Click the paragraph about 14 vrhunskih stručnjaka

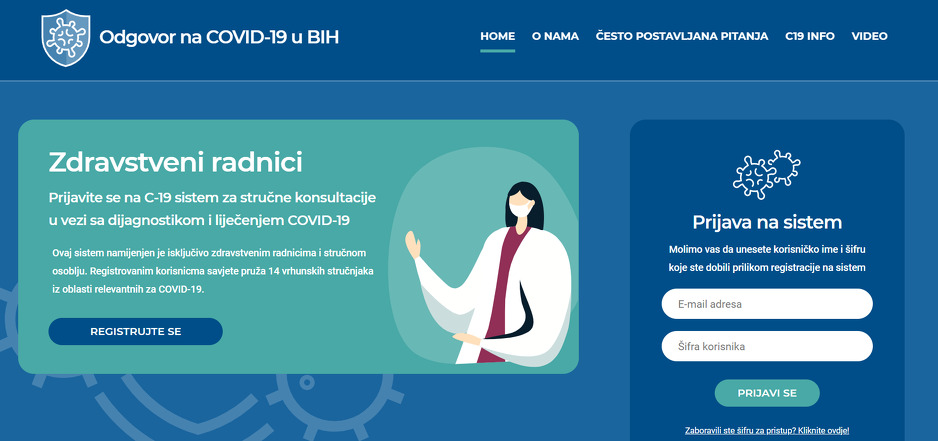(214, 271)
